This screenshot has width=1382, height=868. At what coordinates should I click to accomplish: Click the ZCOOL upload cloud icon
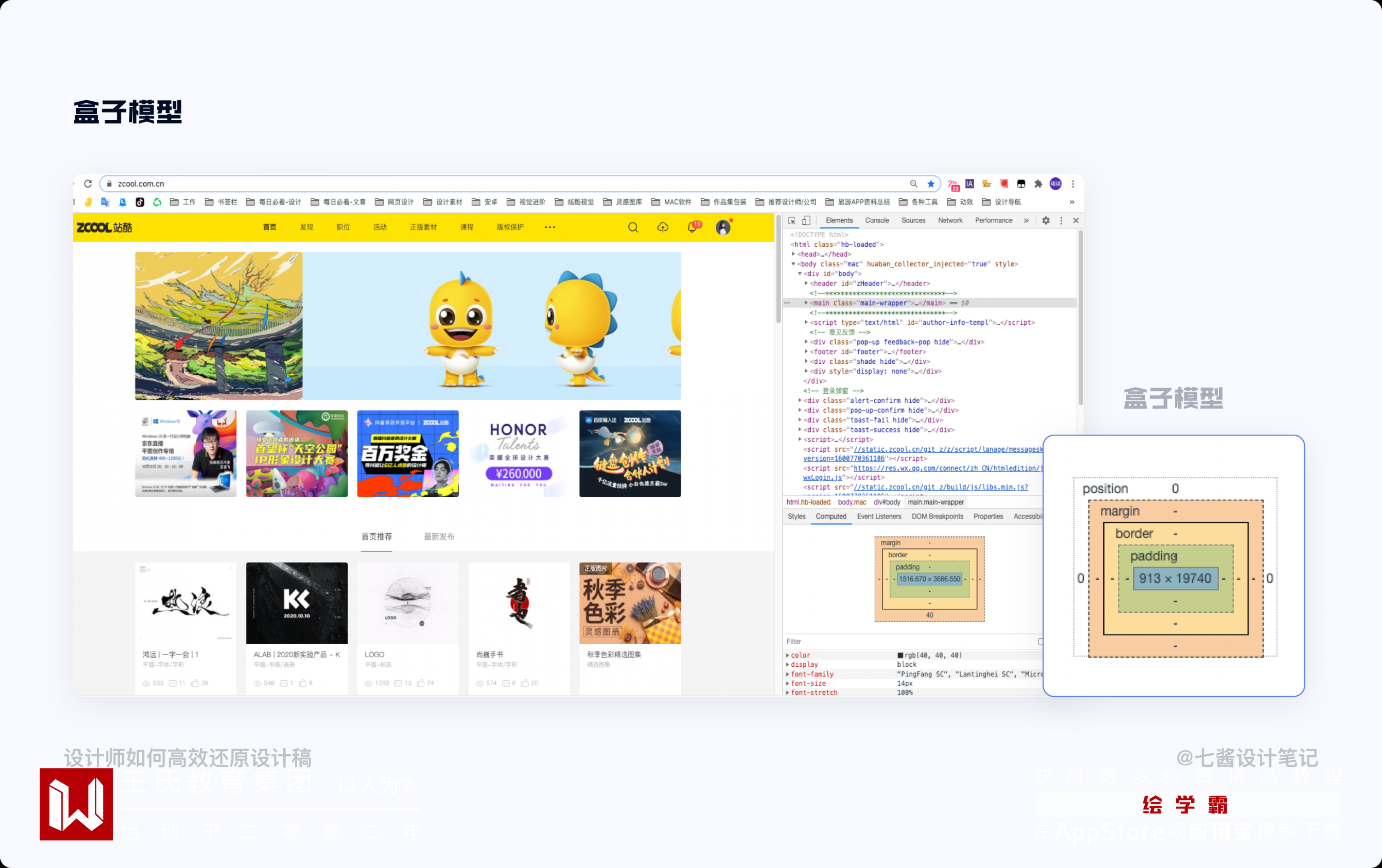point(662,228)
